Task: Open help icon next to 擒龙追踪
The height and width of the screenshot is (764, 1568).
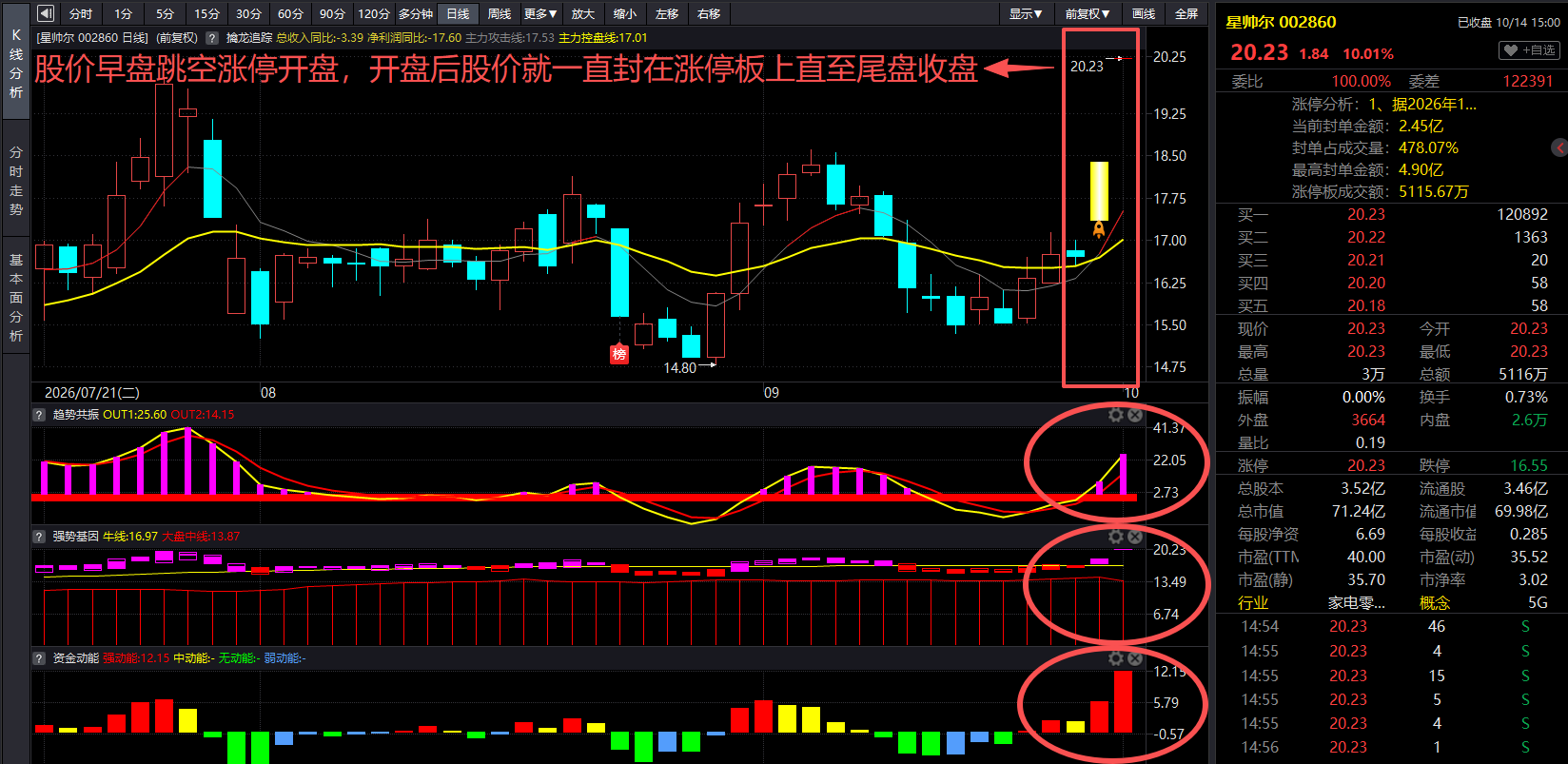Action: tap(213, 38)
